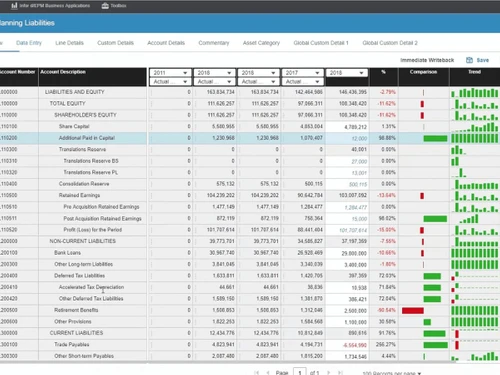This screenshot has height=375, width=500.
Task: Switch to the Commentary tab
Action: (x=214, y=43)
